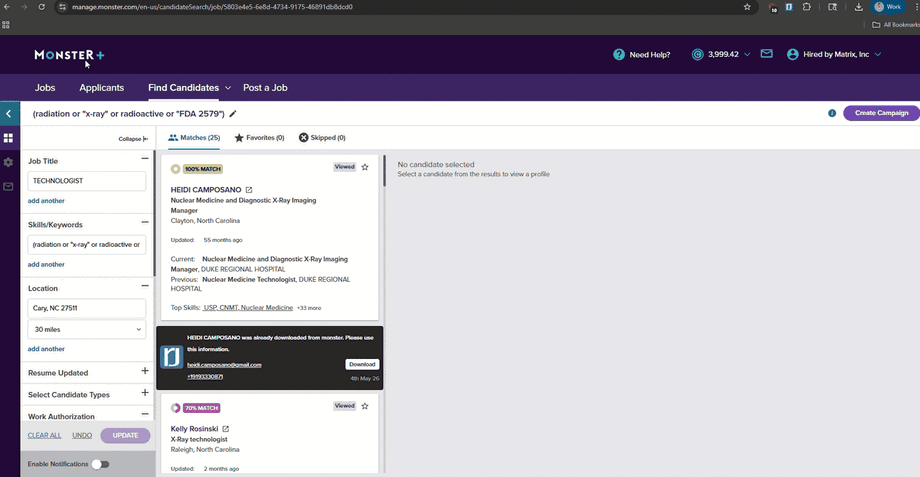This screenshot has width=920, height=477.
Task: Open the Hired by Matrix, Inc account menu
Action: pos(836,55)
